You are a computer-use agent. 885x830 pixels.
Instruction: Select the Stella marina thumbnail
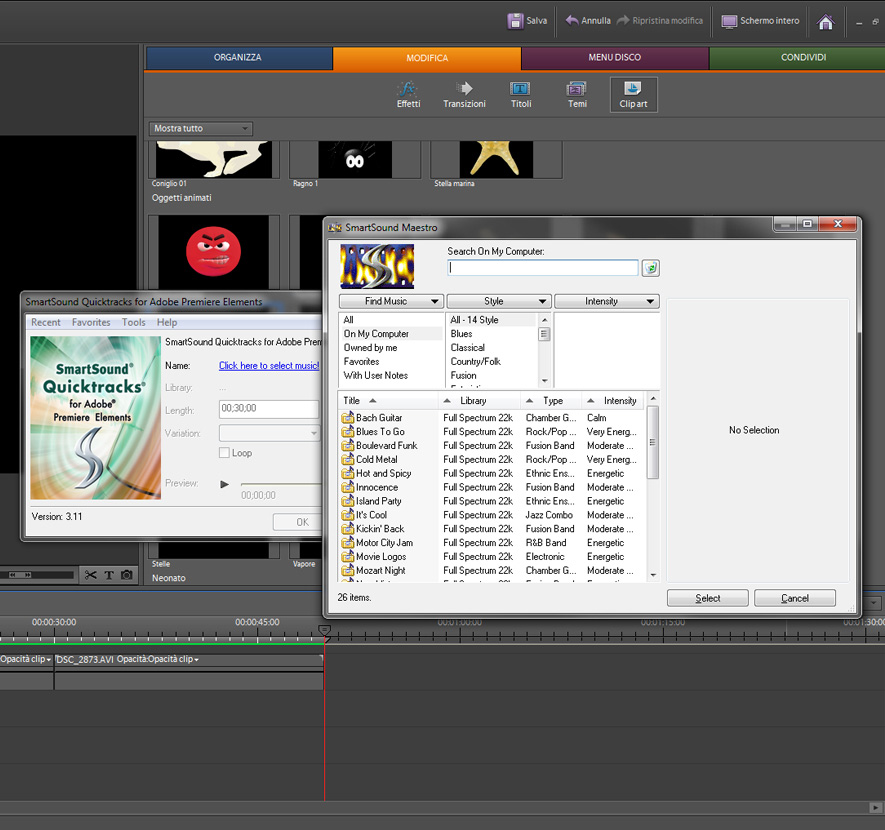(x=496, y=160)
